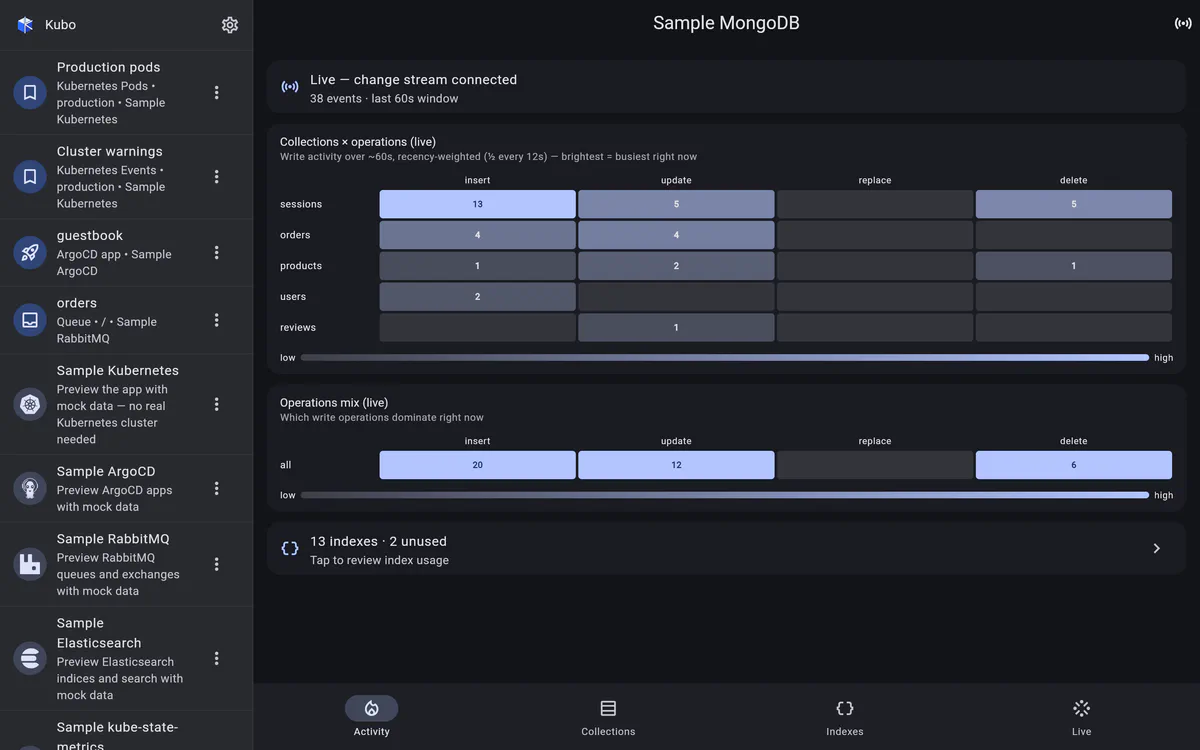The height and width of the screenshot is (750, 1200).
Task: Click the Cluster warnings bookmark icon
Action: [30, 176]
